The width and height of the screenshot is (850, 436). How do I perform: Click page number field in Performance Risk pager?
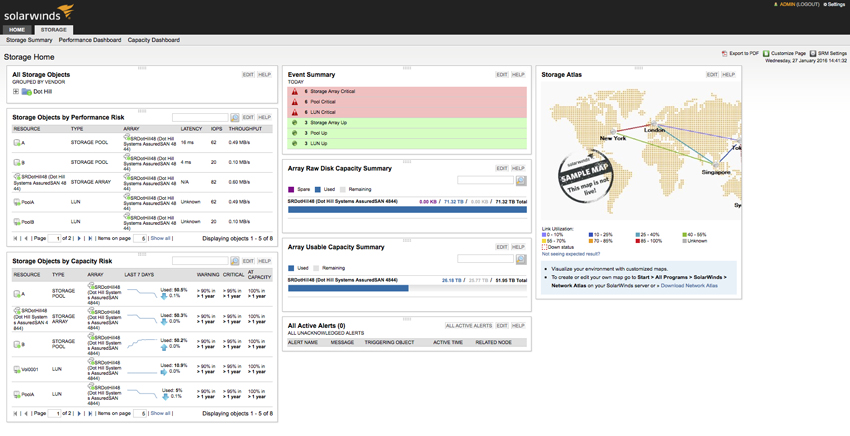coord(54,238)
